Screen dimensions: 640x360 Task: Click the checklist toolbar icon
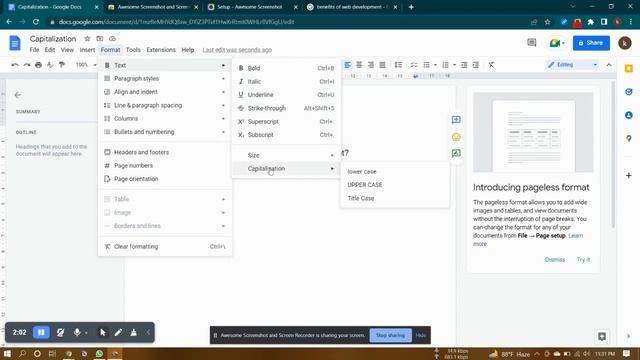414,65
